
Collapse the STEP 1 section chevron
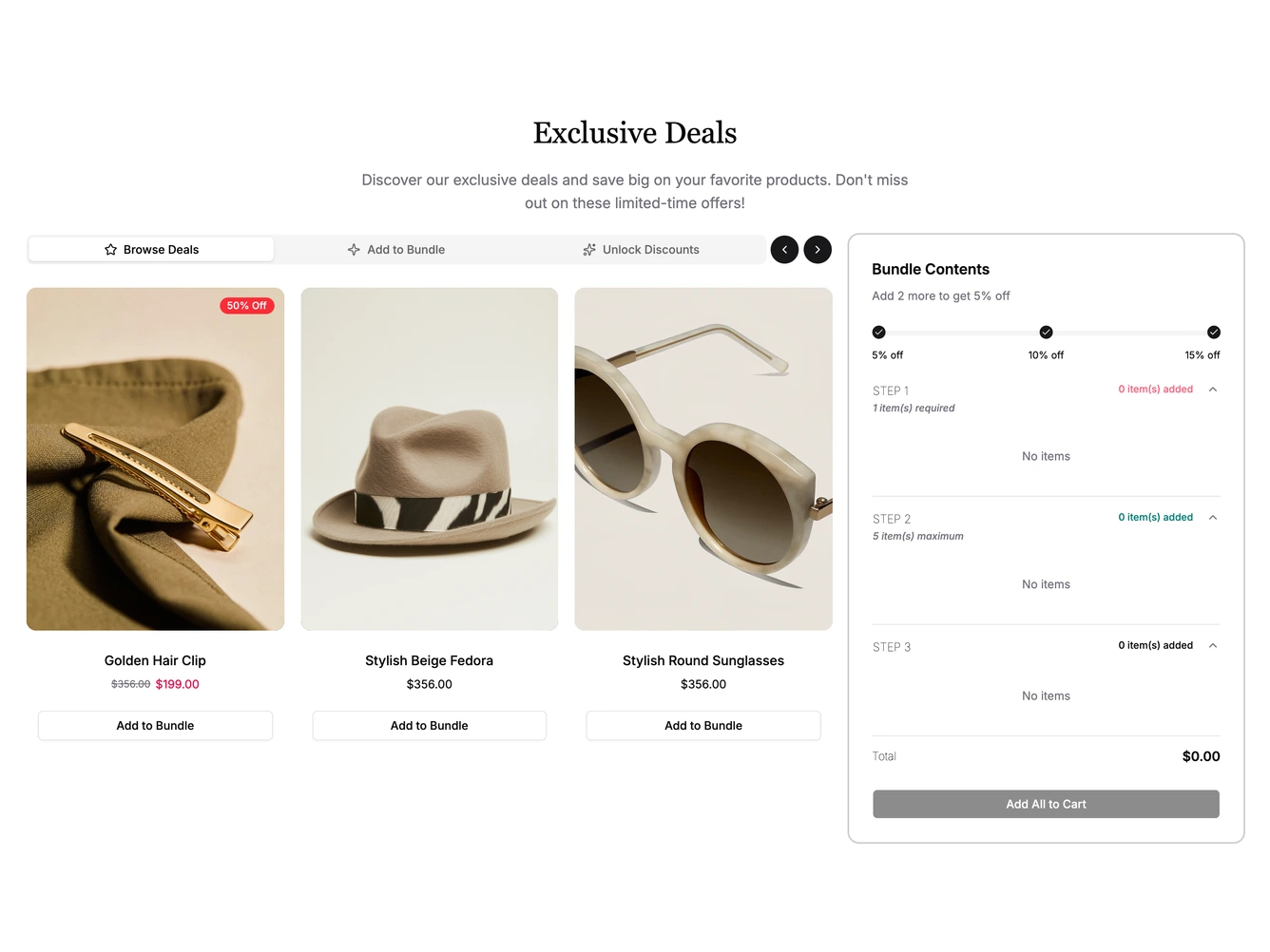(1213, 390)
